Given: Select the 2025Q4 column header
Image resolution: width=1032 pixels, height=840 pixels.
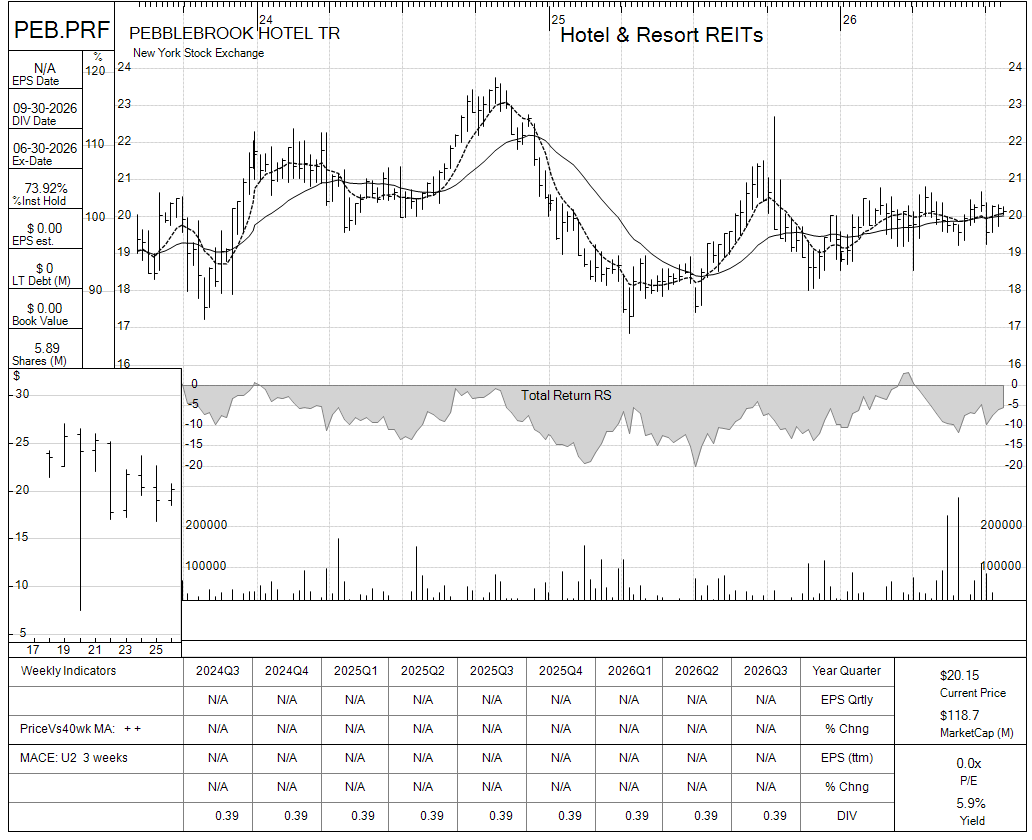Looking at the screenshot, I should click(x=561, y=671).
